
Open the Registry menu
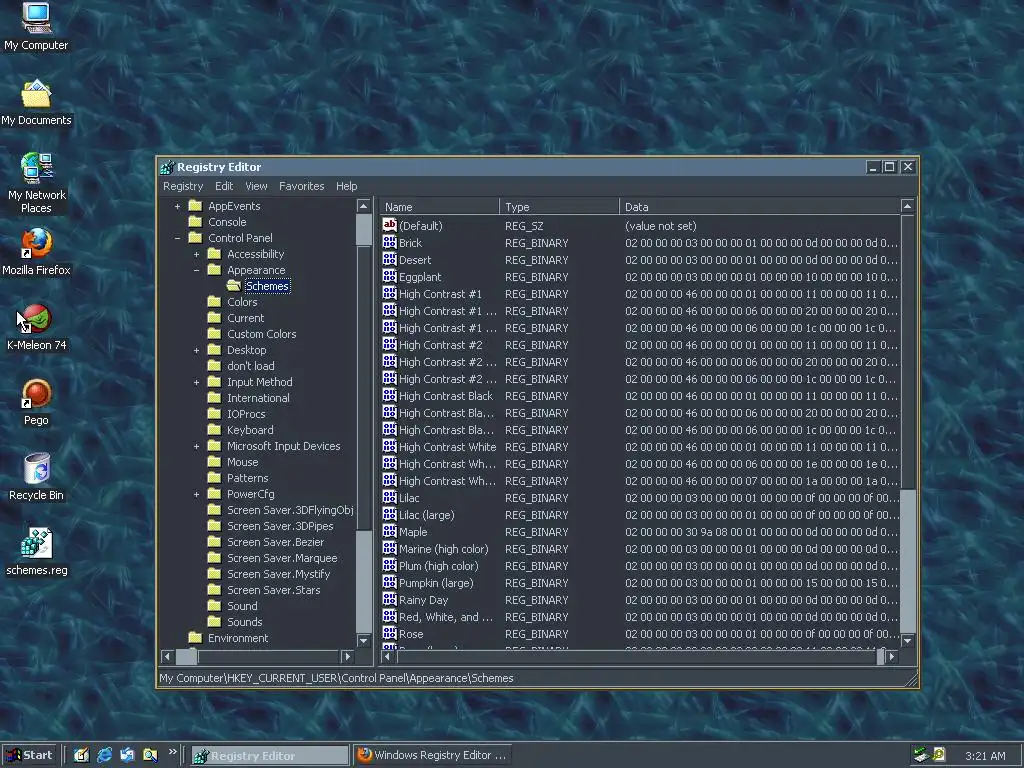click(x=183, y=186)
